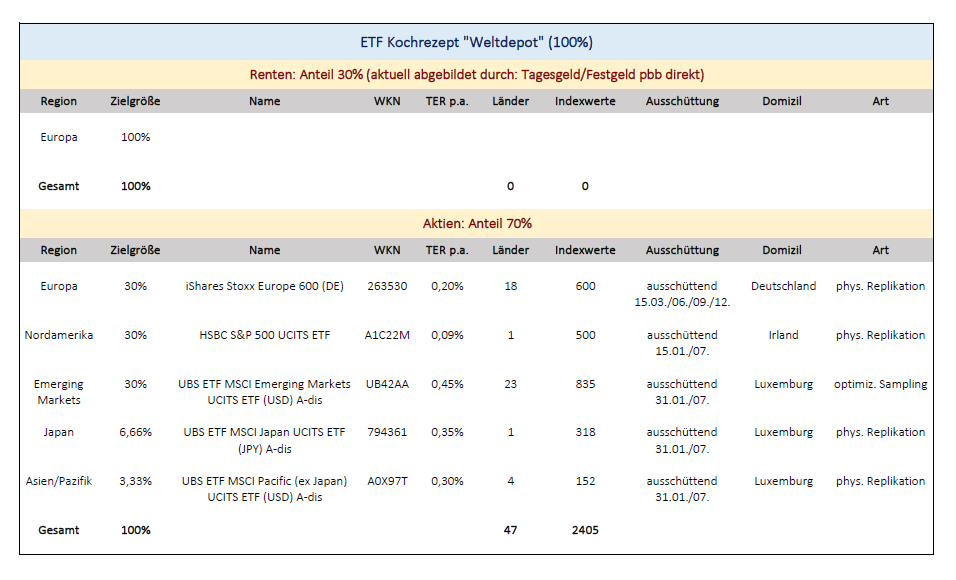Click the TER value 0,09%
Screen dimensions: 956x580
point(447,335)
